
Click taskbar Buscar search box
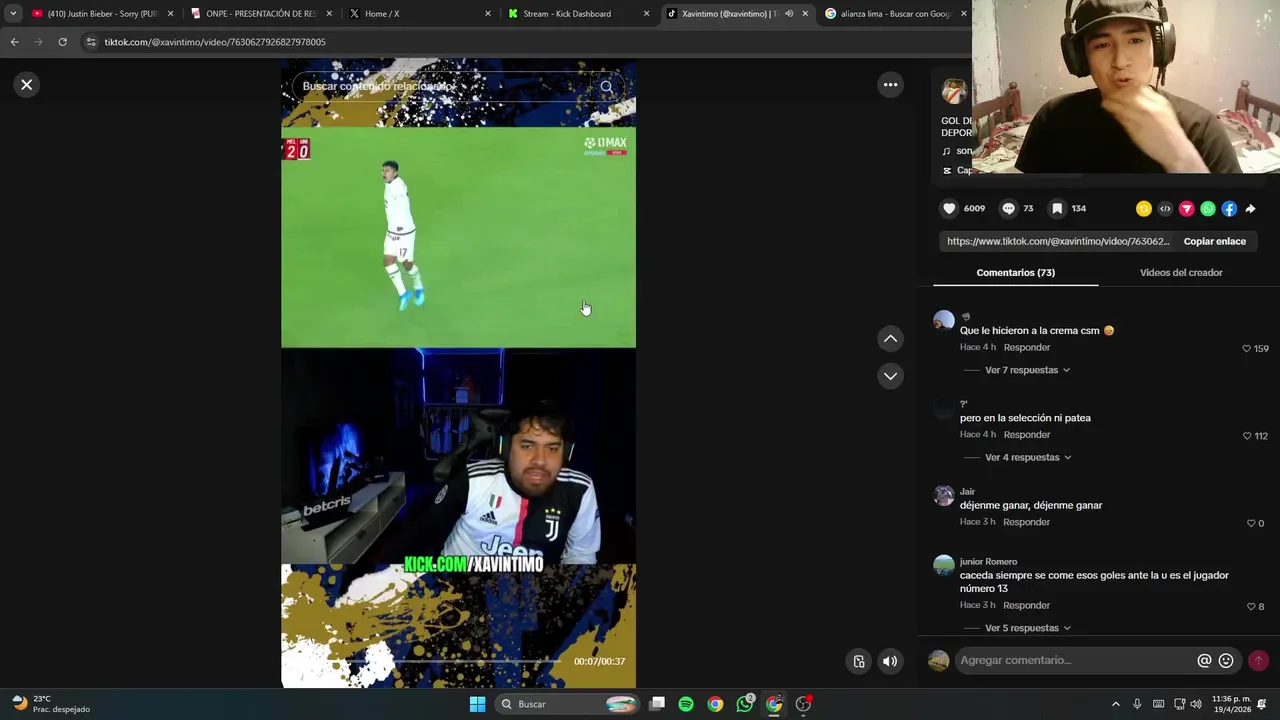coord(567,704)
